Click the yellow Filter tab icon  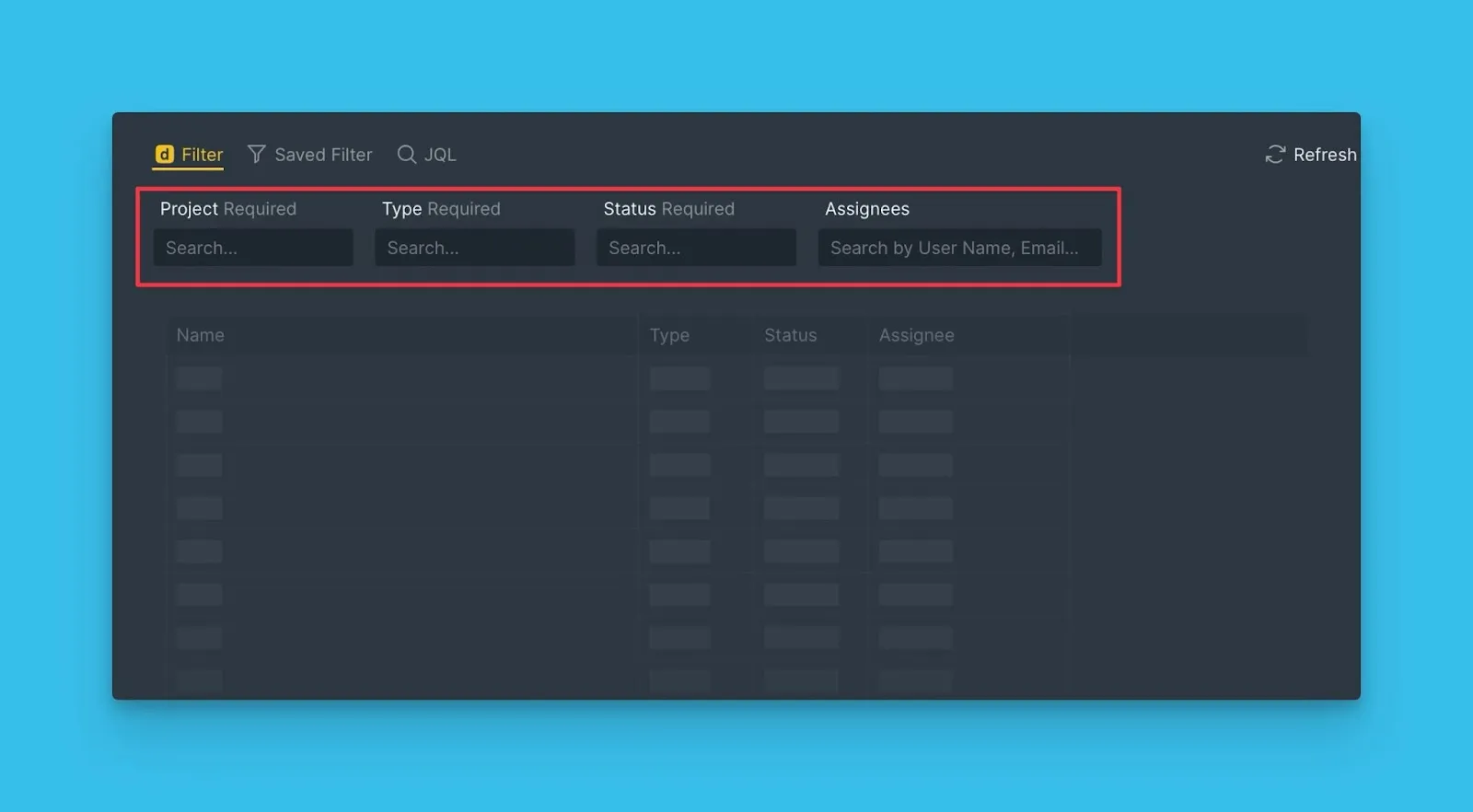[x=164, y=155]
